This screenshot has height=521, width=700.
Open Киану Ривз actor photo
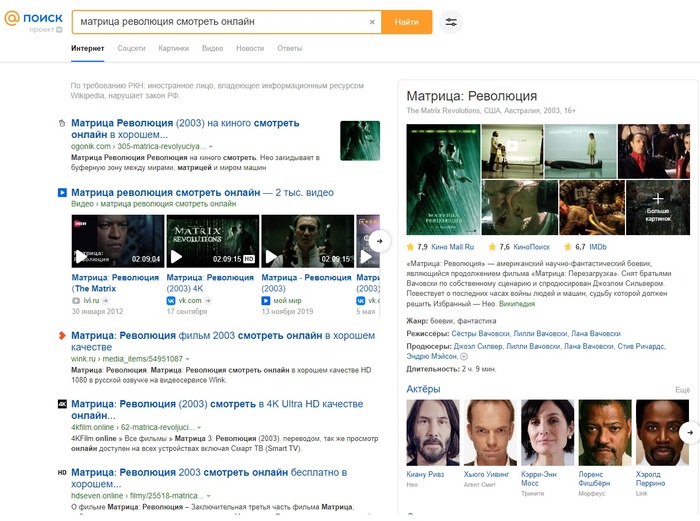[x=433, y=433]
